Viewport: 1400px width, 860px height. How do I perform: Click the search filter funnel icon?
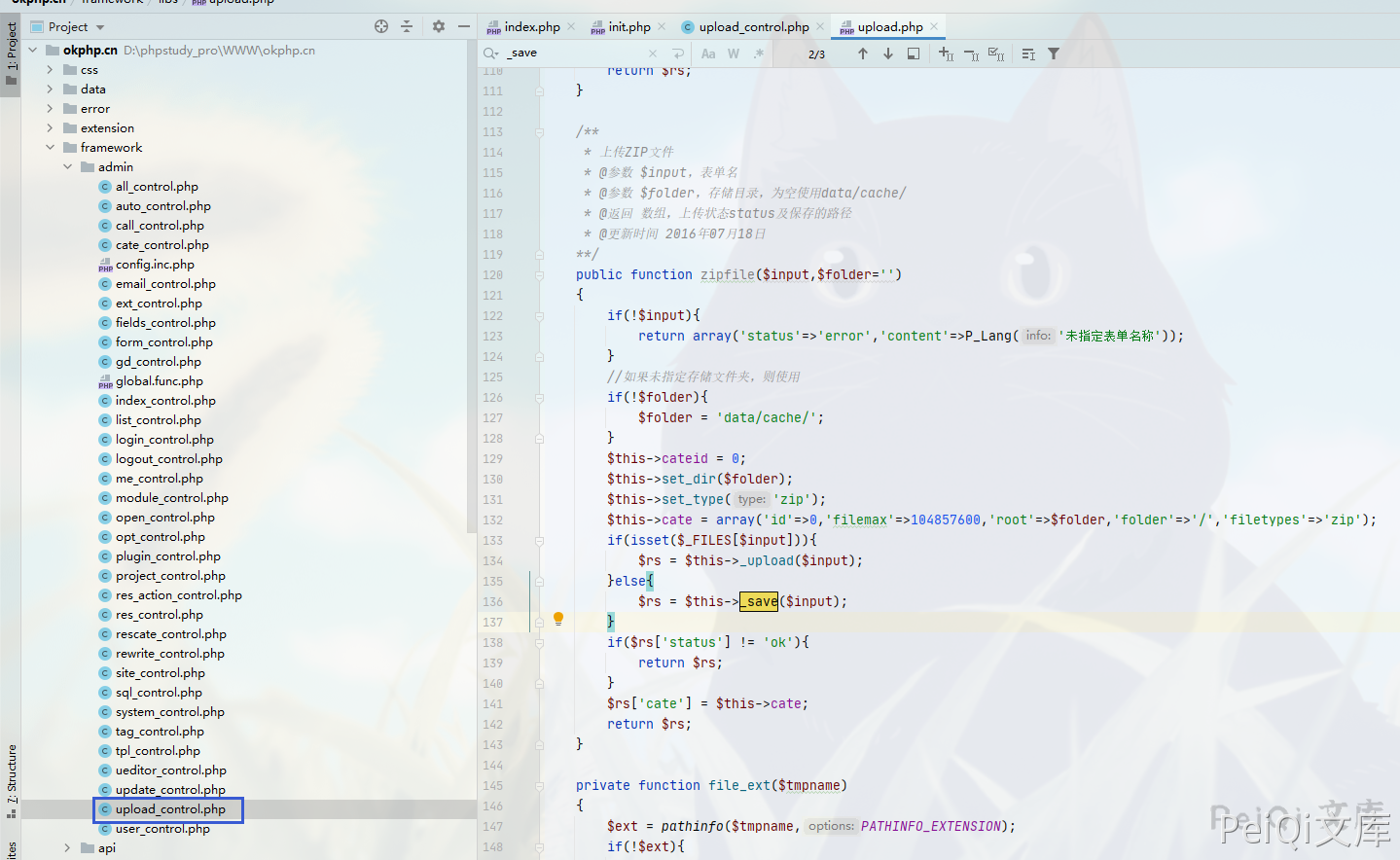pos(1054,54)
